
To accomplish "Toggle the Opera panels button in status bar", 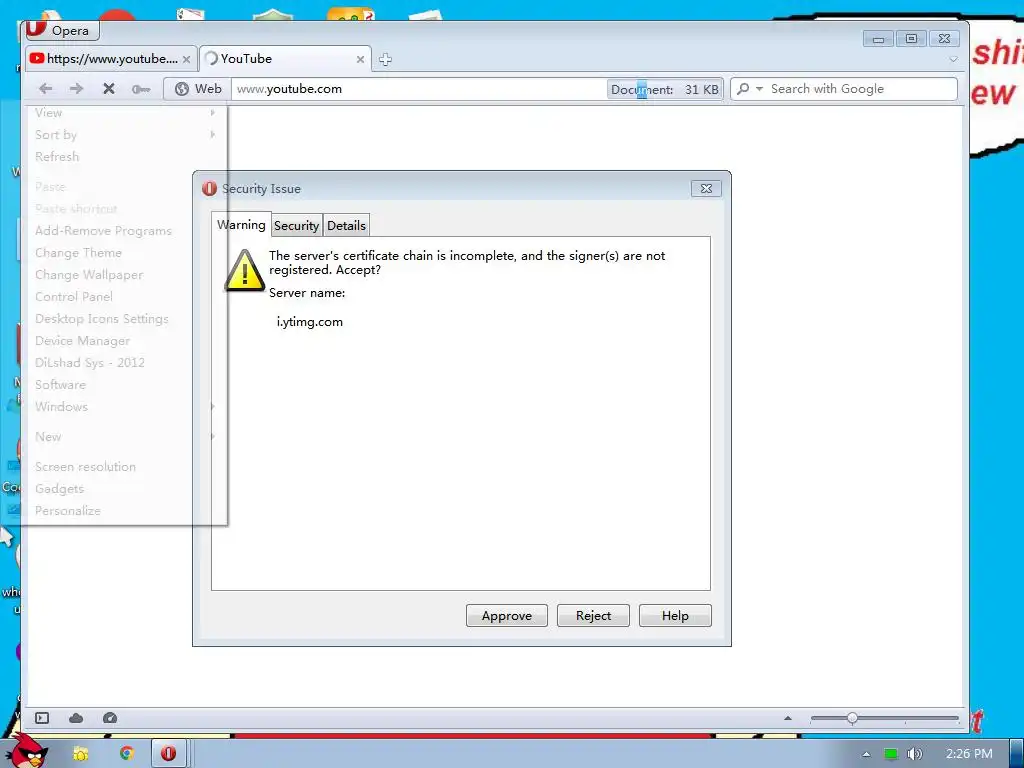I will 42,718.
